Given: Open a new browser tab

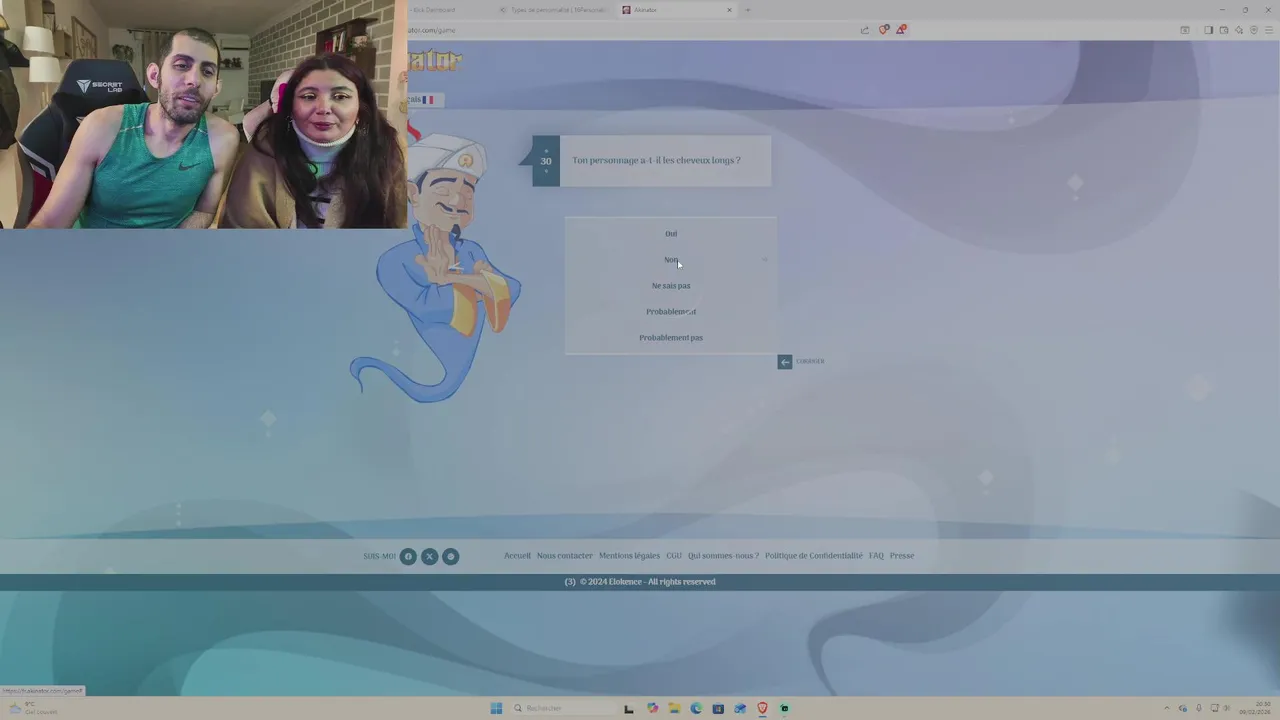Looking at the screenshot, I should (747, 10).
